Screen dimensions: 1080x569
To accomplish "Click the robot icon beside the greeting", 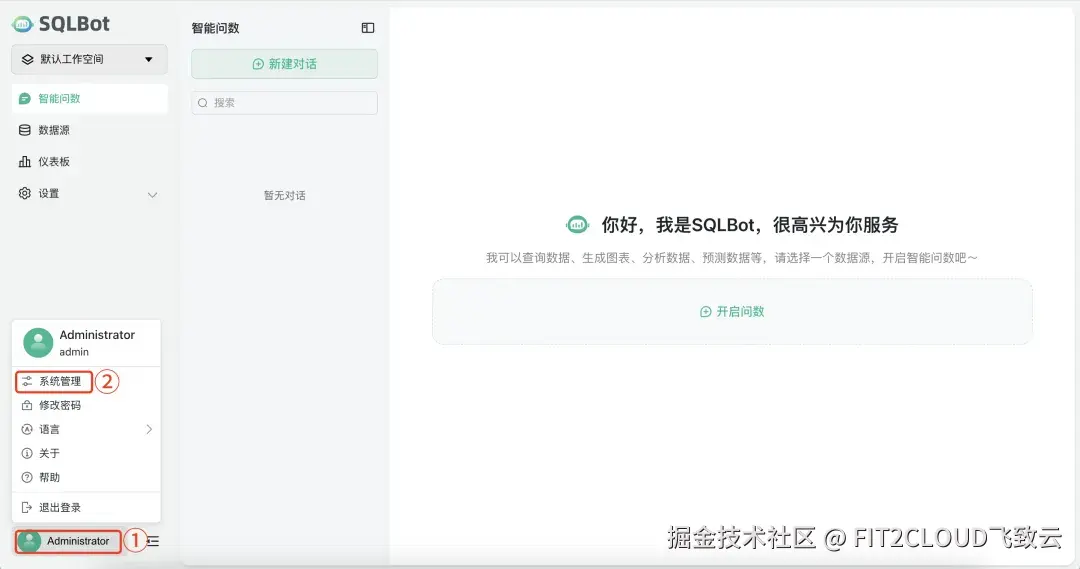I will [577, 225].
